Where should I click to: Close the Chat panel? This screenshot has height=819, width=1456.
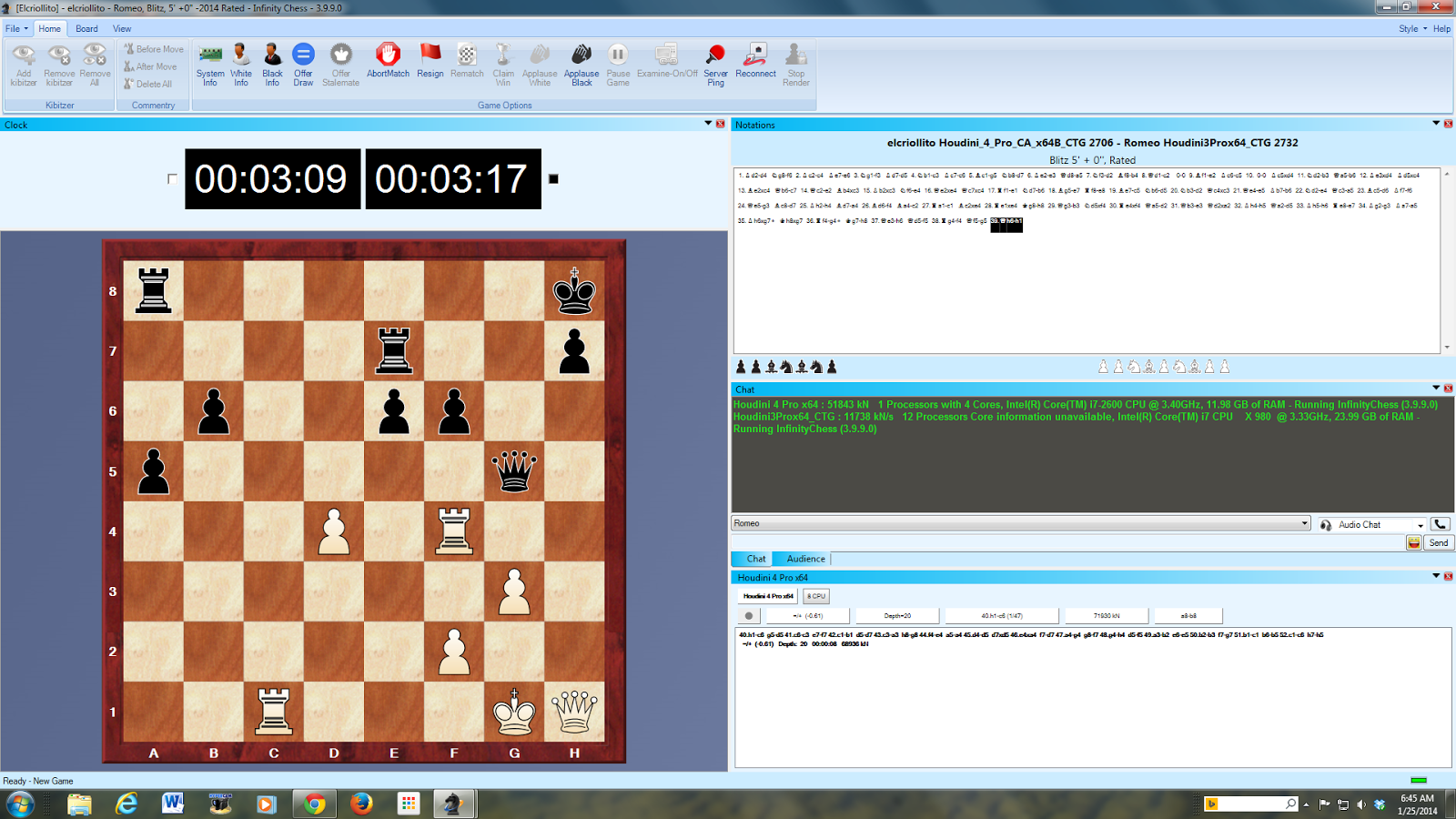coord(1448,389)
